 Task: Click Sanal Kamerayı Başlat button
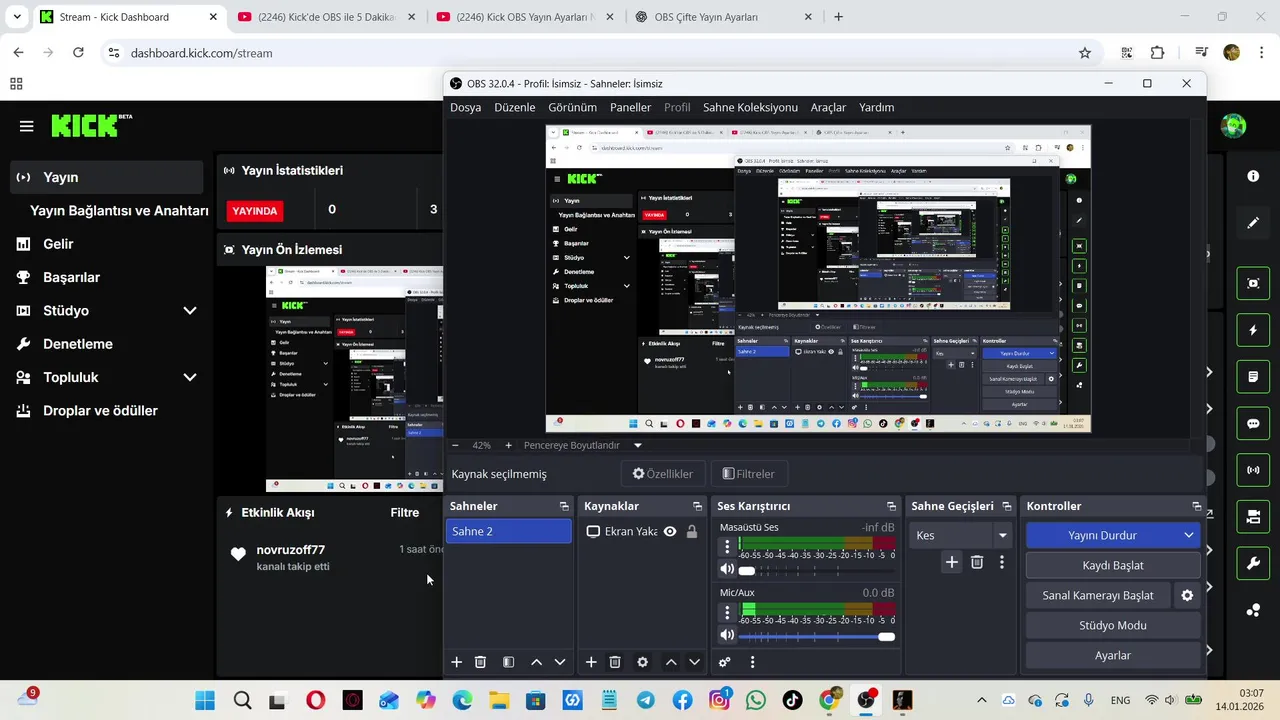(1098, 595)
